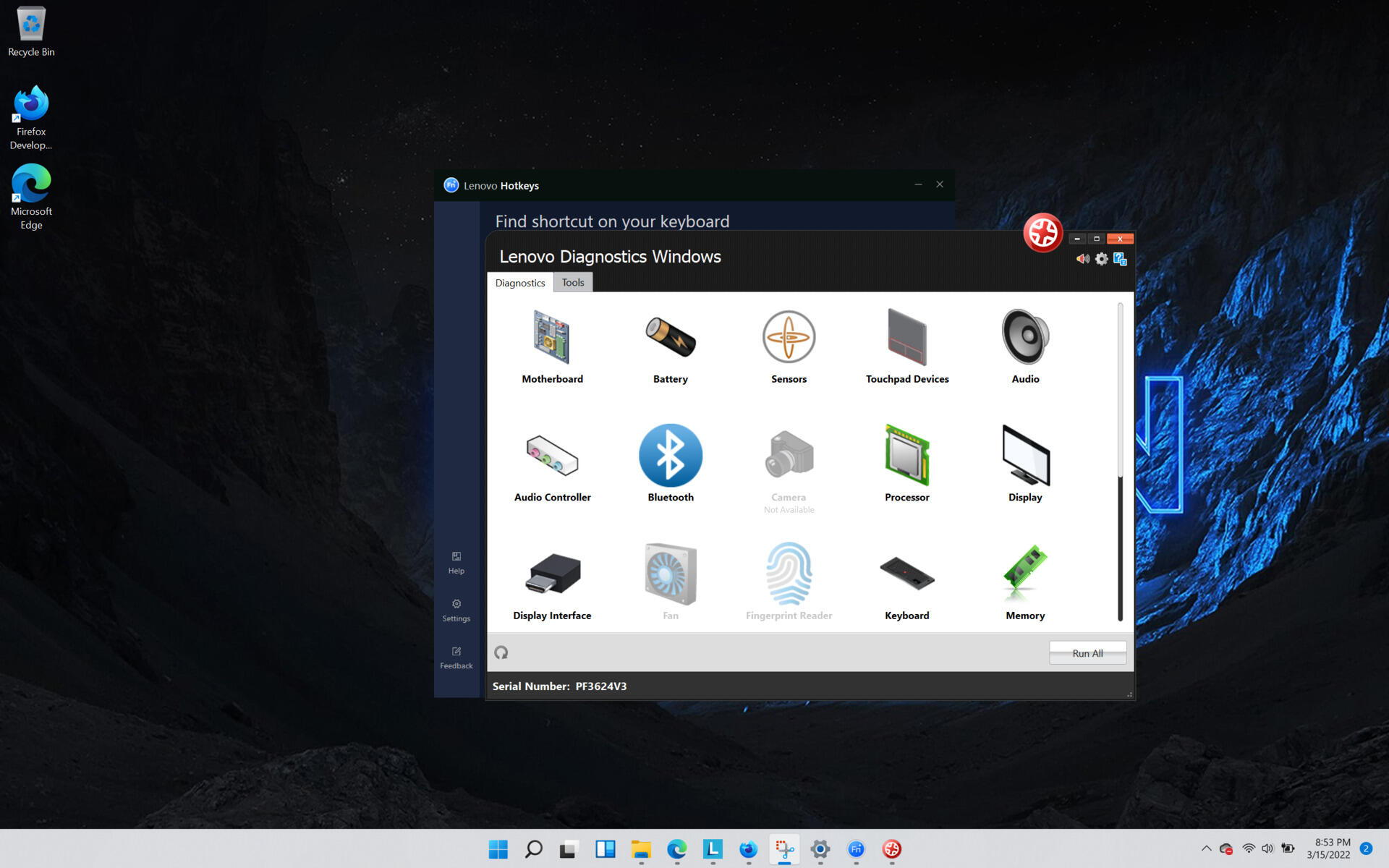Maximize the Lenovo Diagnostics window

[x=1096, y=239]
